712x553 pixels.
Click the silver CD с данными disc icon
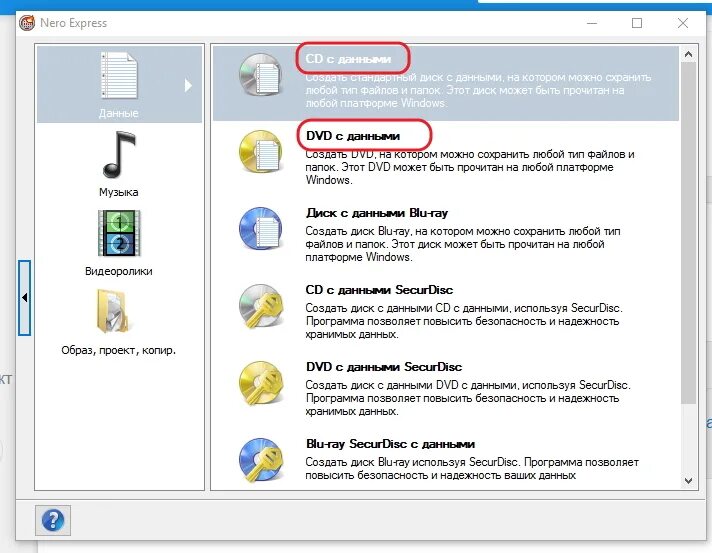261,74
